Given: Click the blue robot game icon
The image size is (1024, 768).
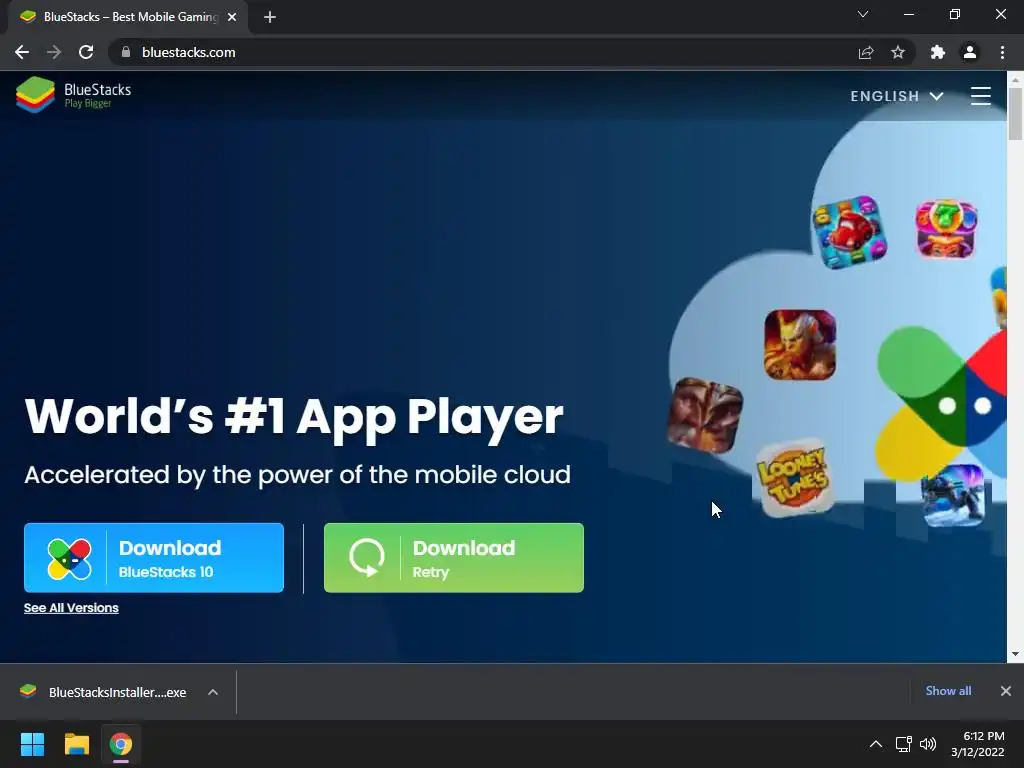Looking at the screenshot, I should point(953,495).
